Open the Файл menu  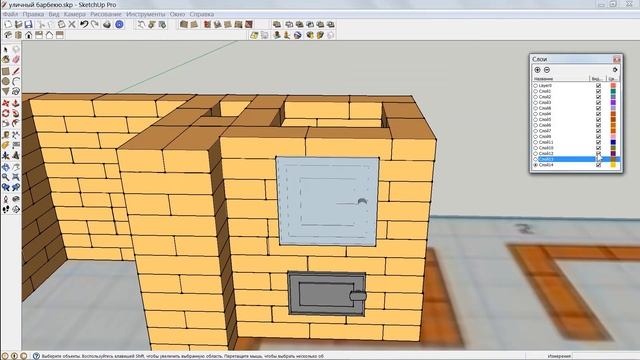pos(10,14)
